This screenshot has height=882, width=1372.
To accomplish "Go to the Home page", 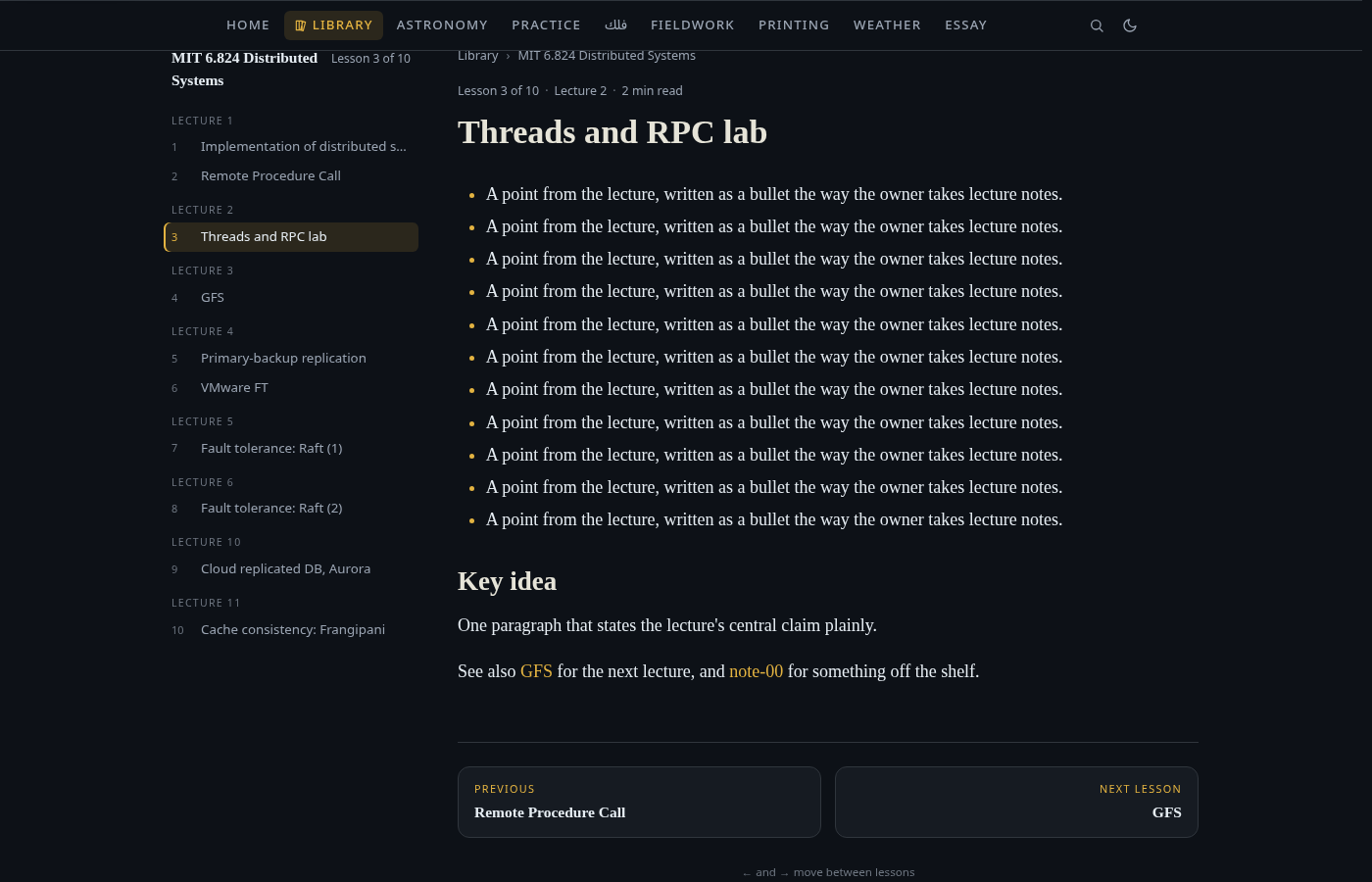I will [248, 25].
